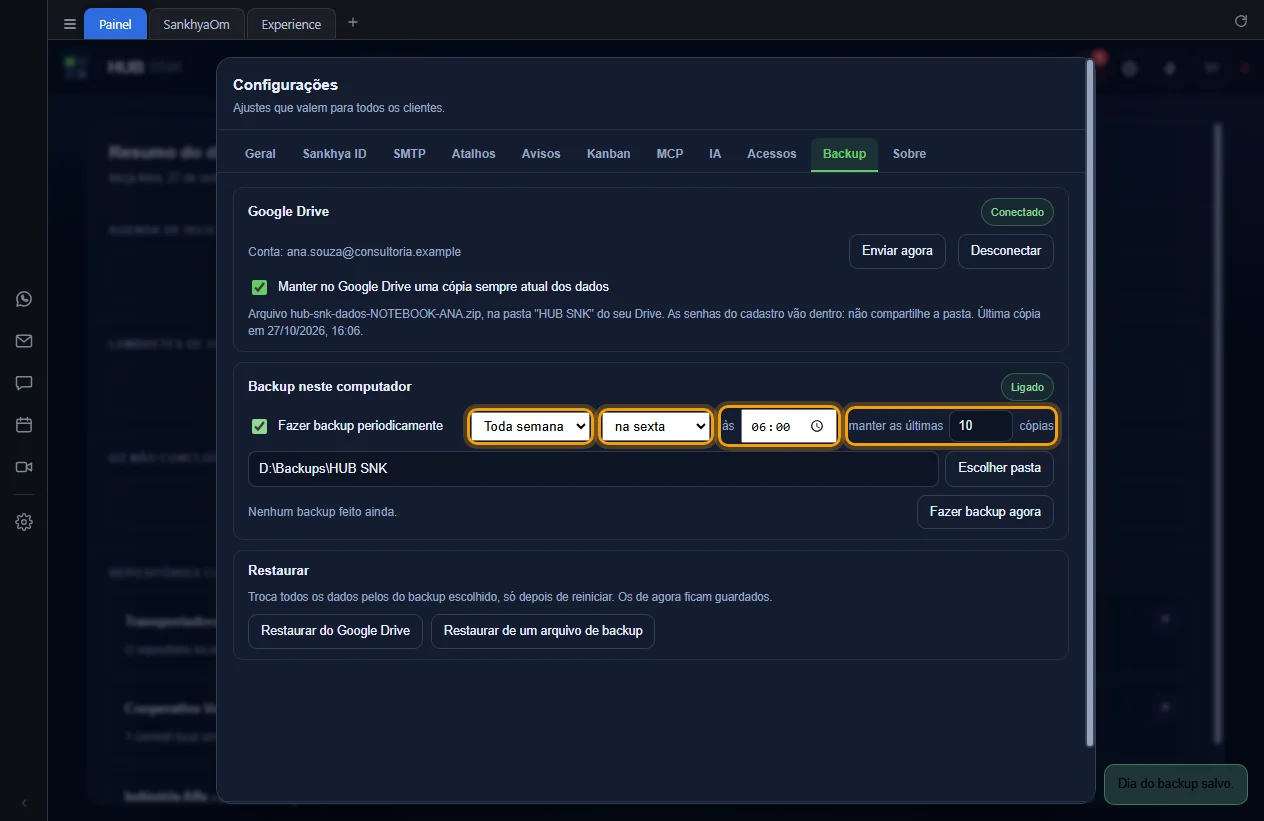Click the Escolher pasta button
The width and height of the screenshot is (1264, 821).
pyautogui.click(x=999, y=468)
